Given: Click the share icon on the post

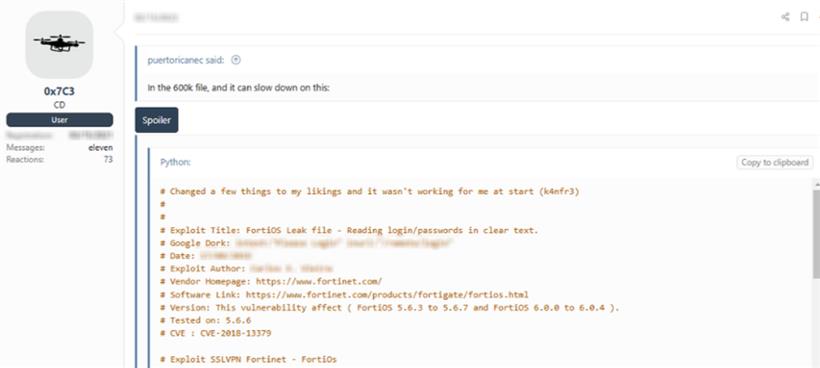Looking at the screenshot, I should click(785, 17).
